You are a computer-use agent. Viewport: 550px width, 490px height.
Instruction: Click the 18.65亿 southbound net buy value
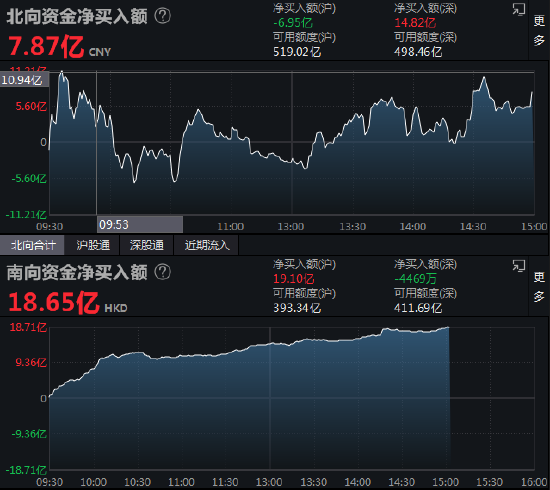pyautogui.click(x=54, y=302)
